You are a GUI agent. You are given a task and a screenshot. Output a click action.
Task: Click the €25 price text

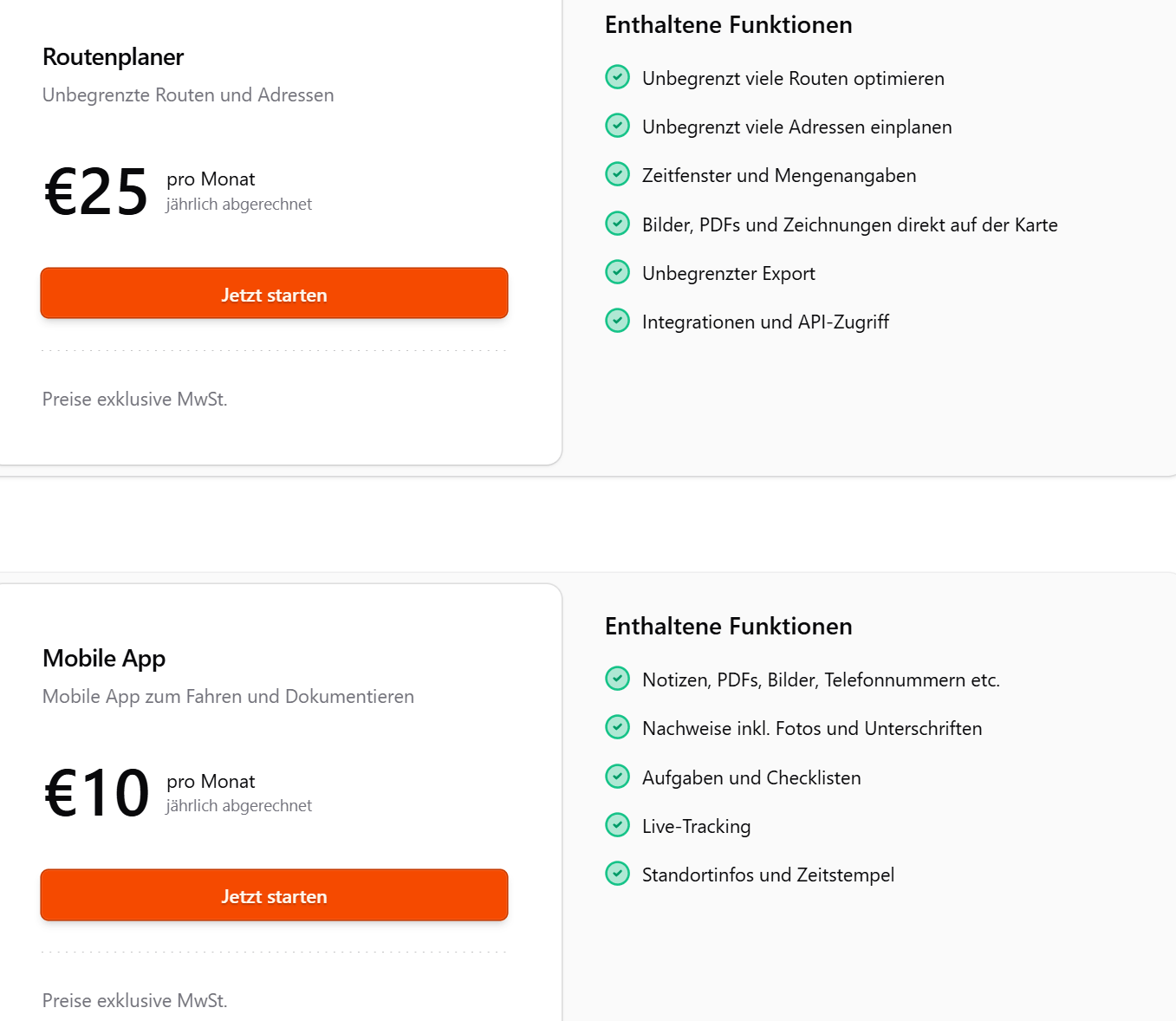(x=96, y=192)
